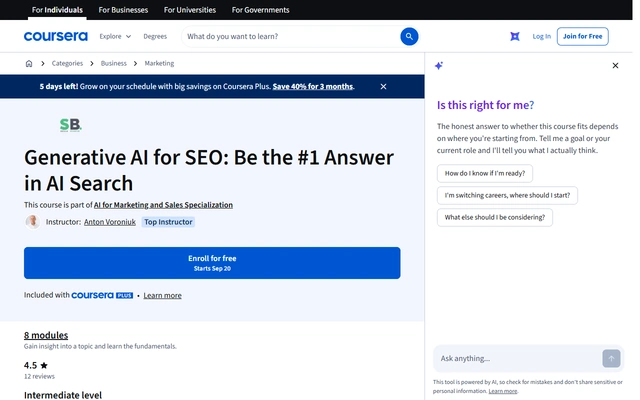The width and height of the screenshot is (640, 400).
Task: Select 'What else should I be considering?' suggestion
Action: pyautogui.click(x=495, y=217)
